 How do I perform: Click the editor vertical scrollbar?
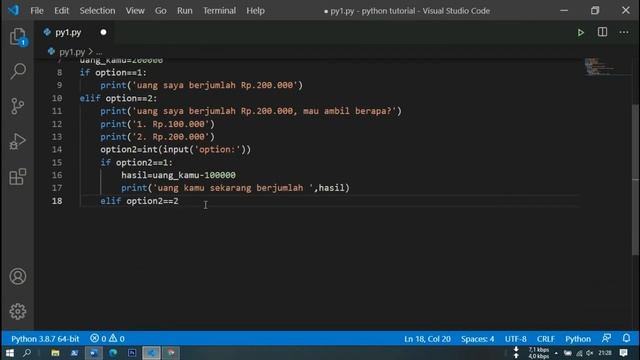[636, 180]
